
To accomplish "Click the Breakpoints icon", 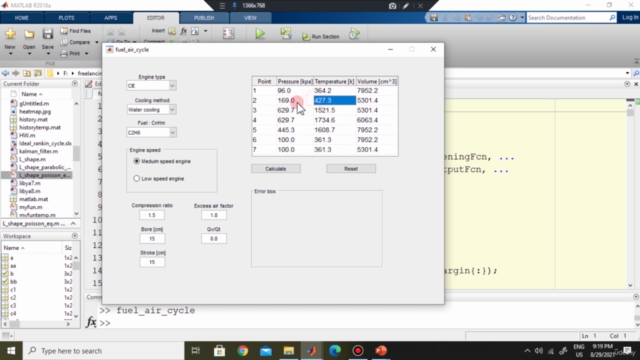I will (229, 34).
